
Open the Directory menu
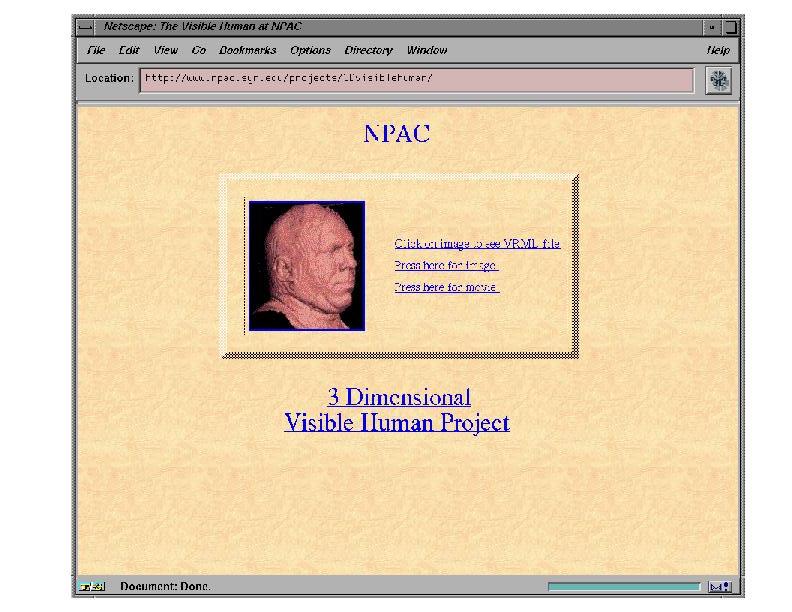(x=368, y=50)
